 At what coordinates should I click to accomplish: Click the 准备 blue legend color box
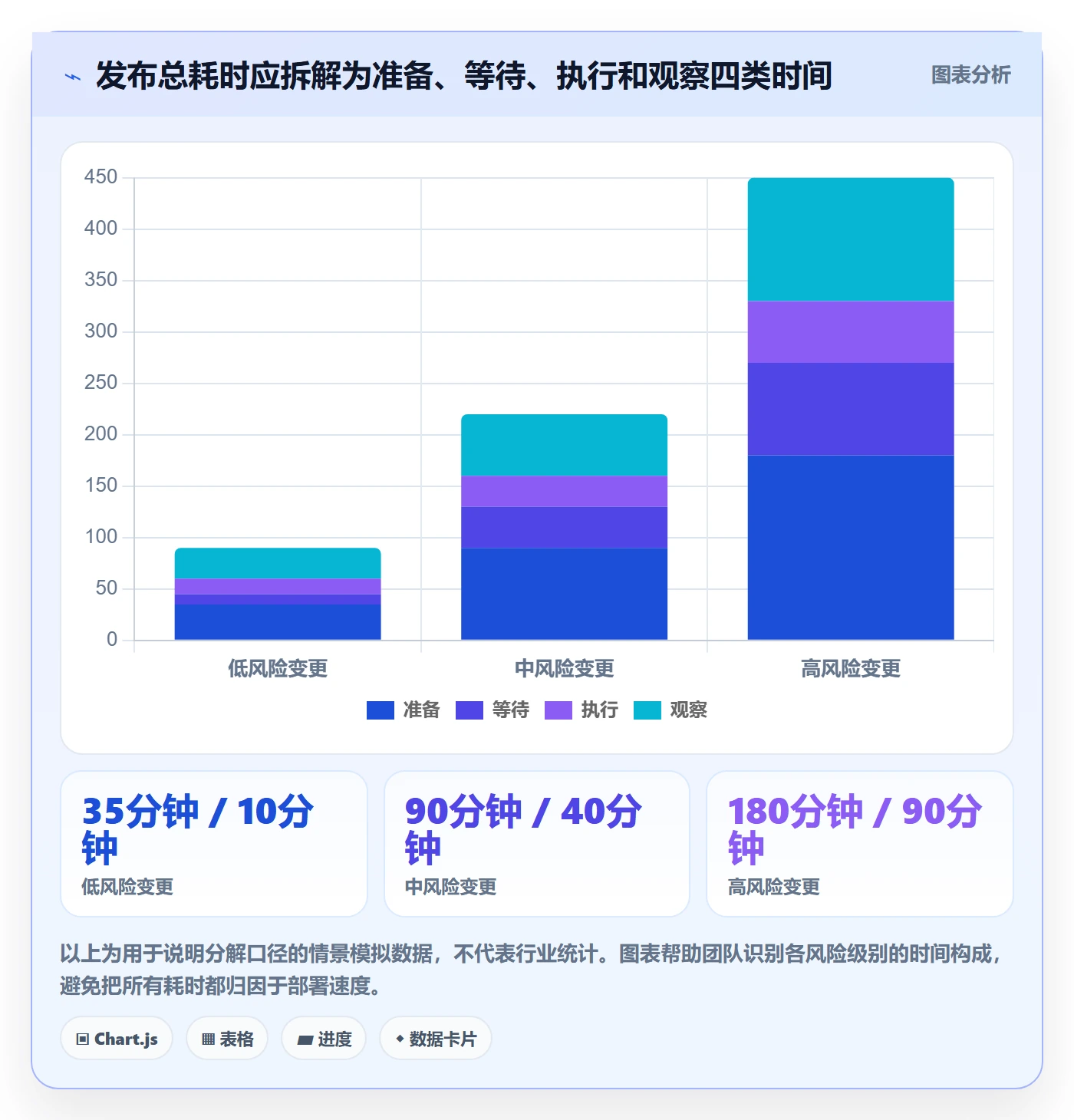click(x=381, y=710)
